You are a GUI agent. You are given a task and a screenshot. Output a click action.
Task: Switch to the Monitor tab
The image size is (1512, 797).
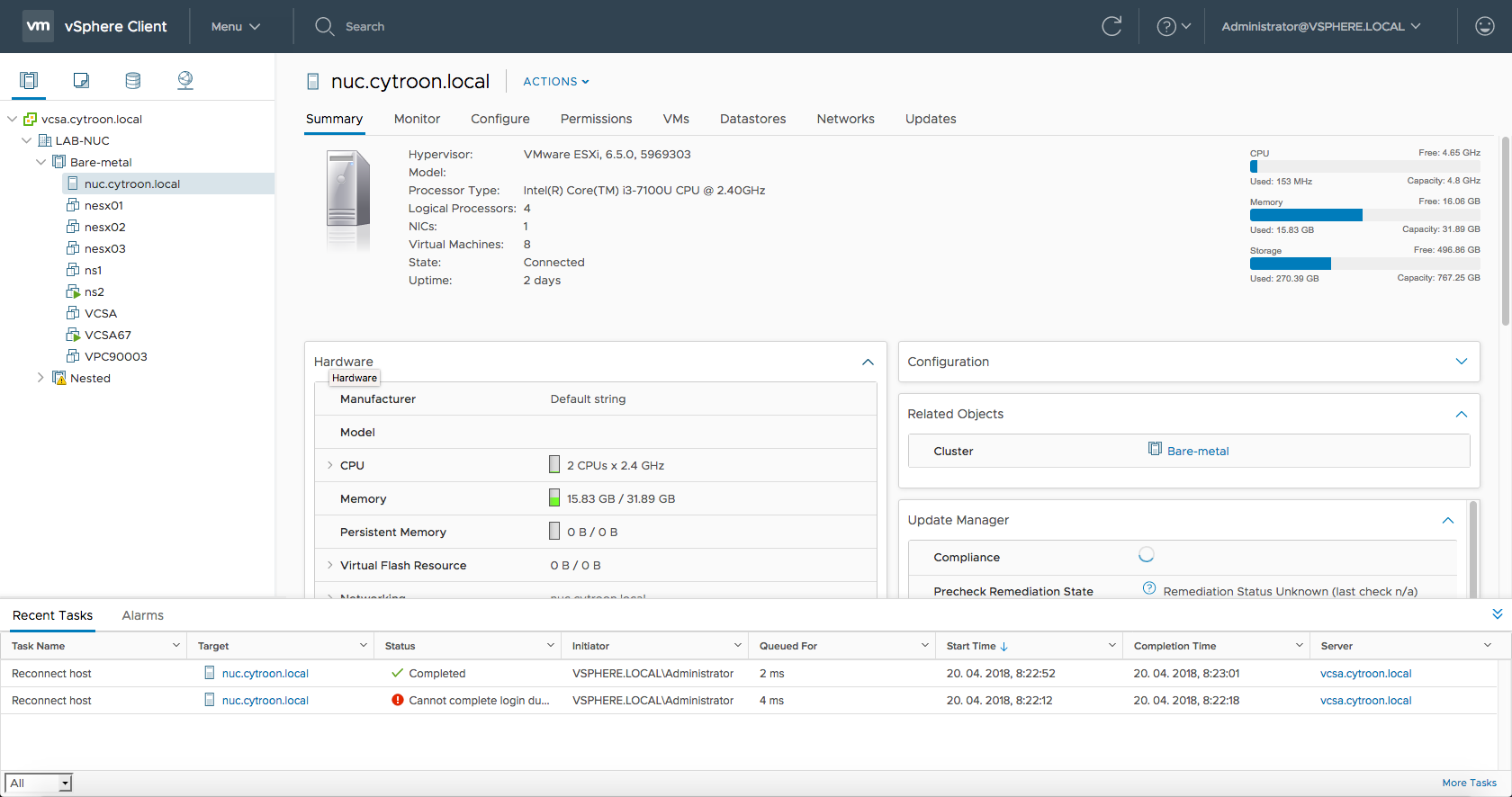tap(417, 119)
